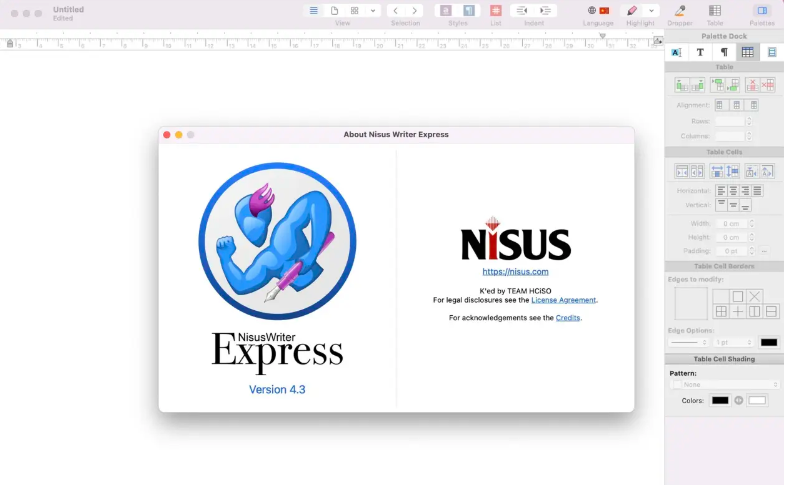Open the Pattern None dropdown
786x485 pixels.
click(724, 385)
